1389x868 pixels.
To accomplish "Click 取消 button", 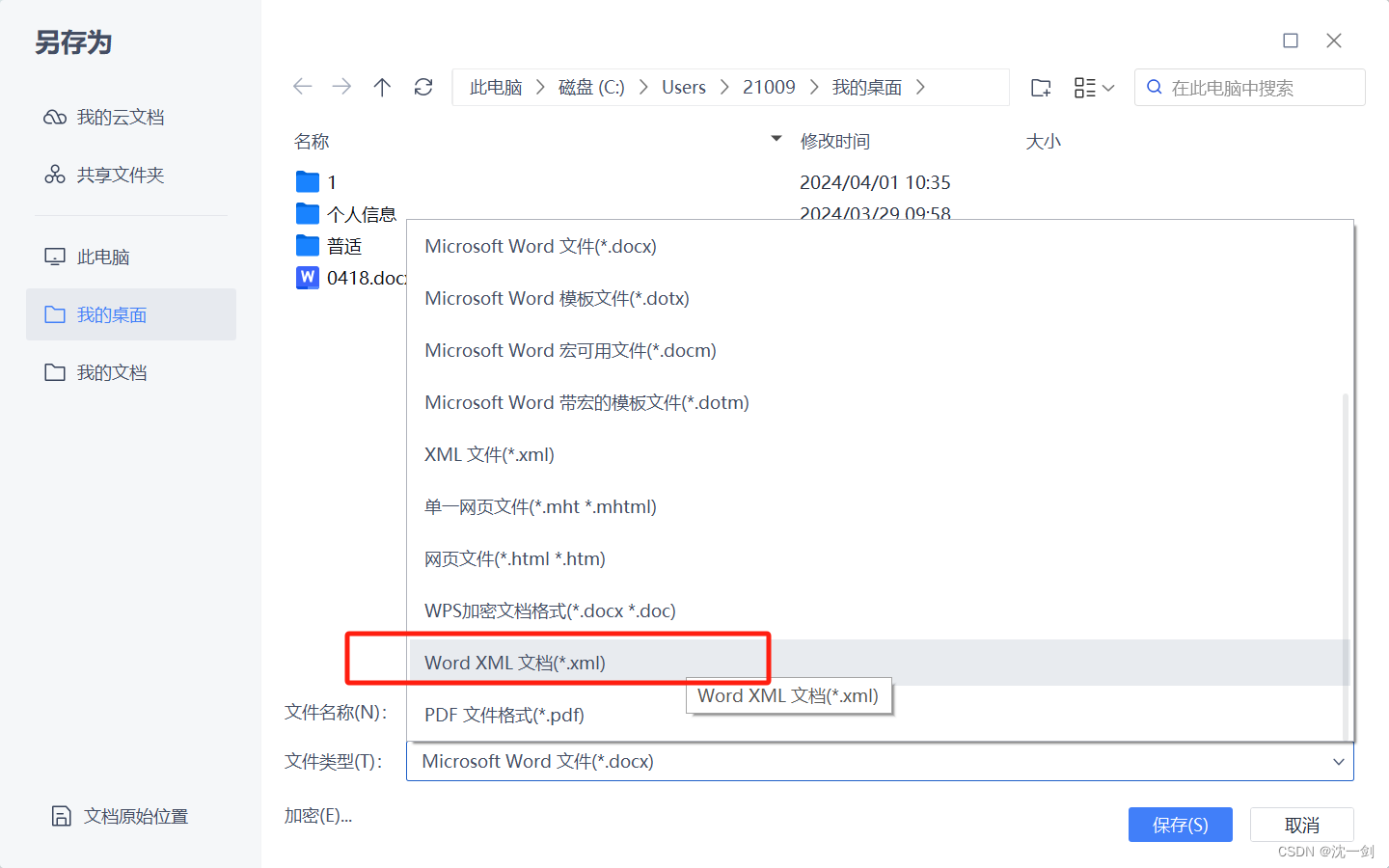I will 1301,825.
